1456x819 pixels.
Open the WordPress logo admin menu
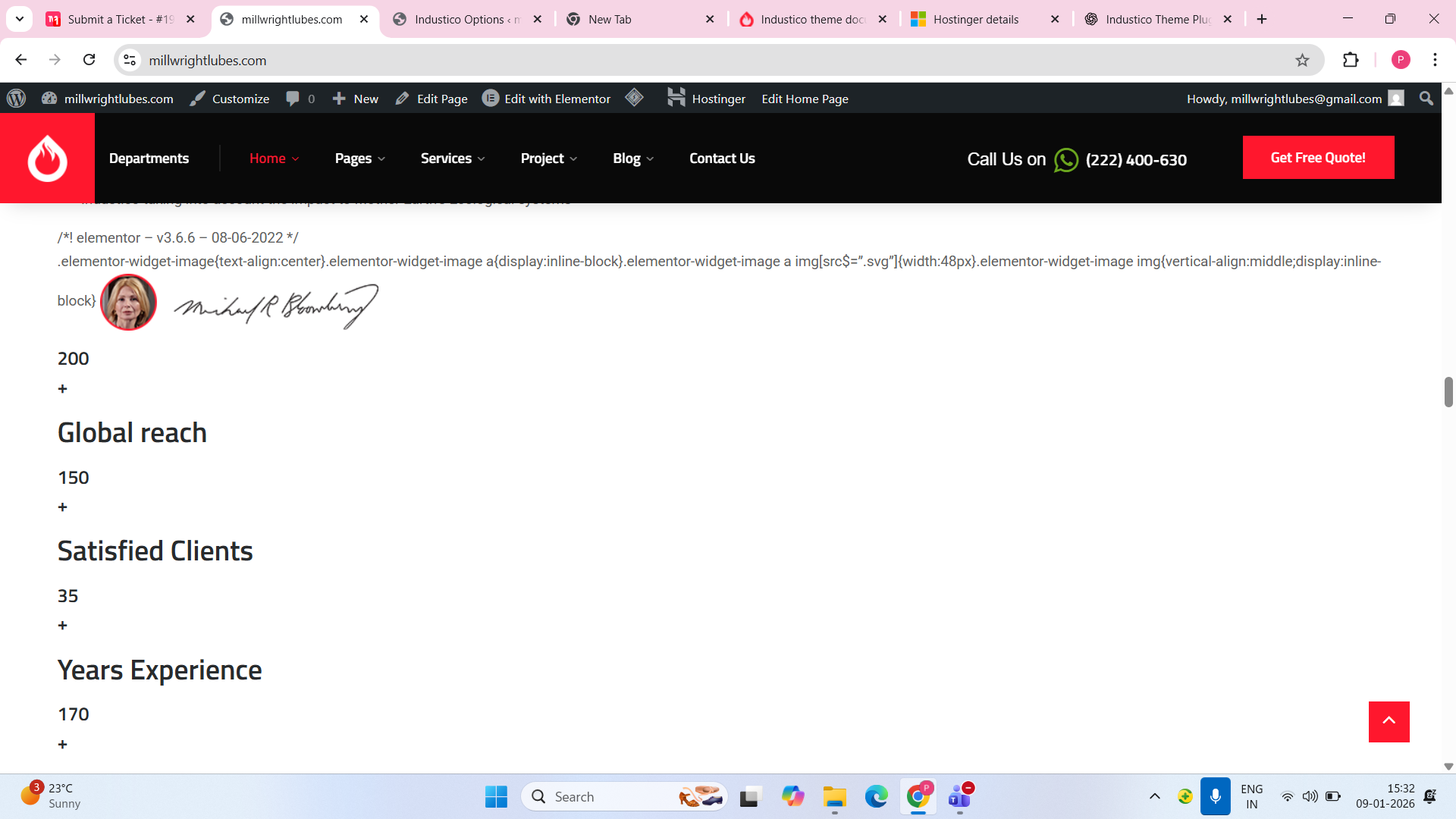point(17,99)
